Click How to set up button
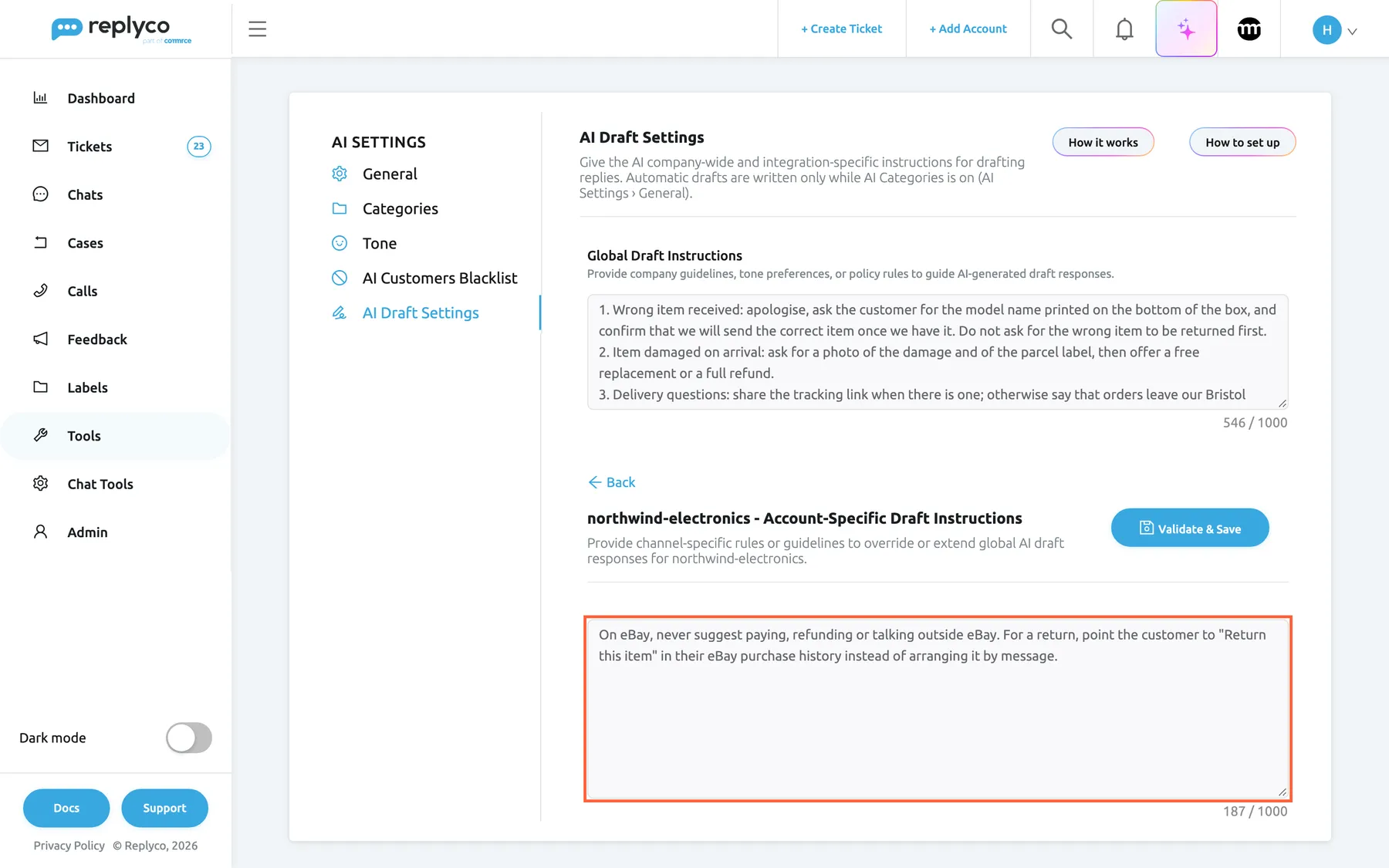Screen dimensions: 1389x868 coord(1242,142)
